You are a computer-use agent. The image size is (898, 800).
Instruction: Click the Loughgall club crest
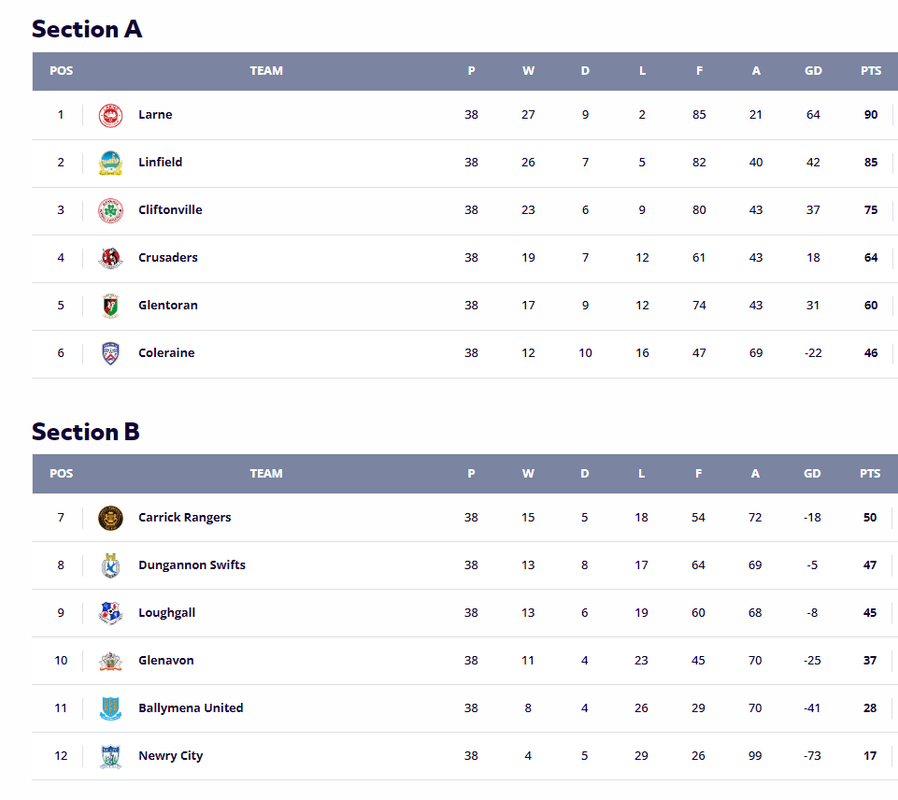tap(111, 613)
